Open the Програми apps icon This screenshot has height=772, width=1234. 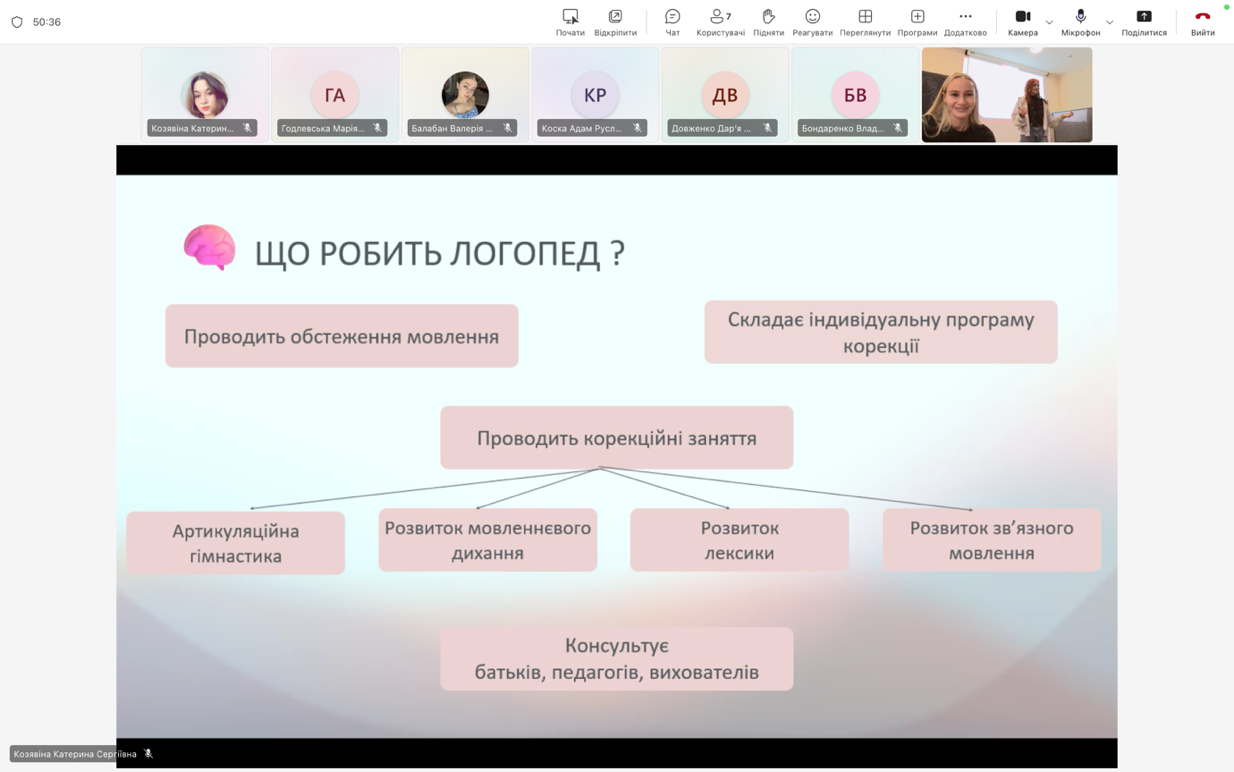click(x=917, y=21)
